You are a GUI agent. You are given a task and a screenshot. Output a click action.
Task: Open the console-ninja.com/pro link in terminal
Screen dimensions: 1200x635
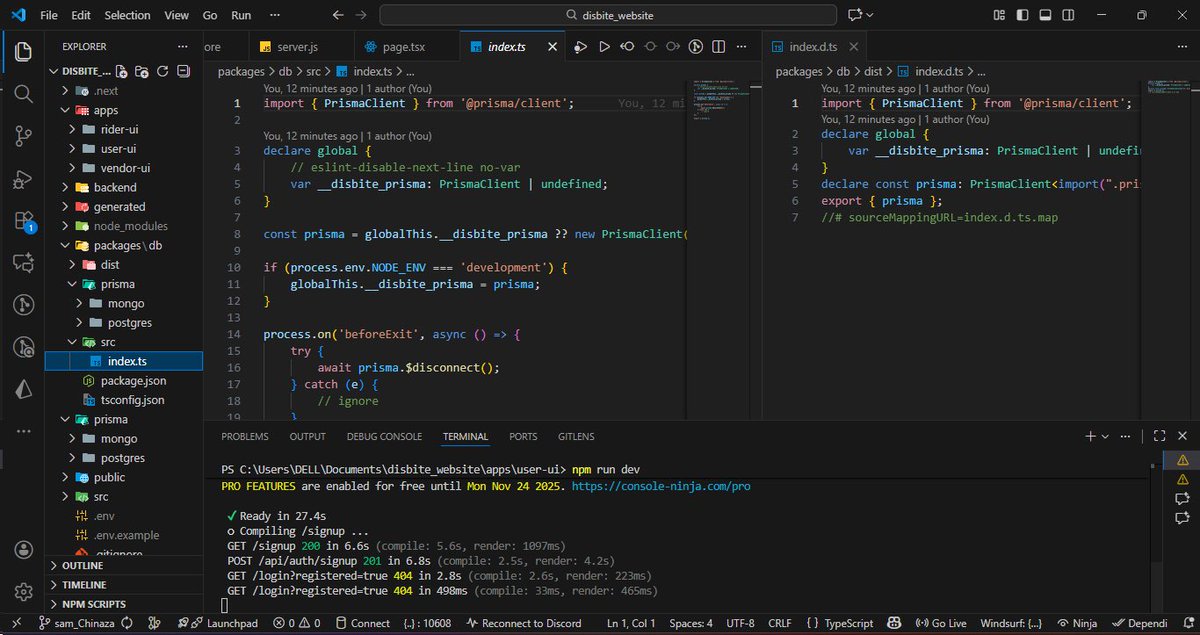click(x=660, y=486)
